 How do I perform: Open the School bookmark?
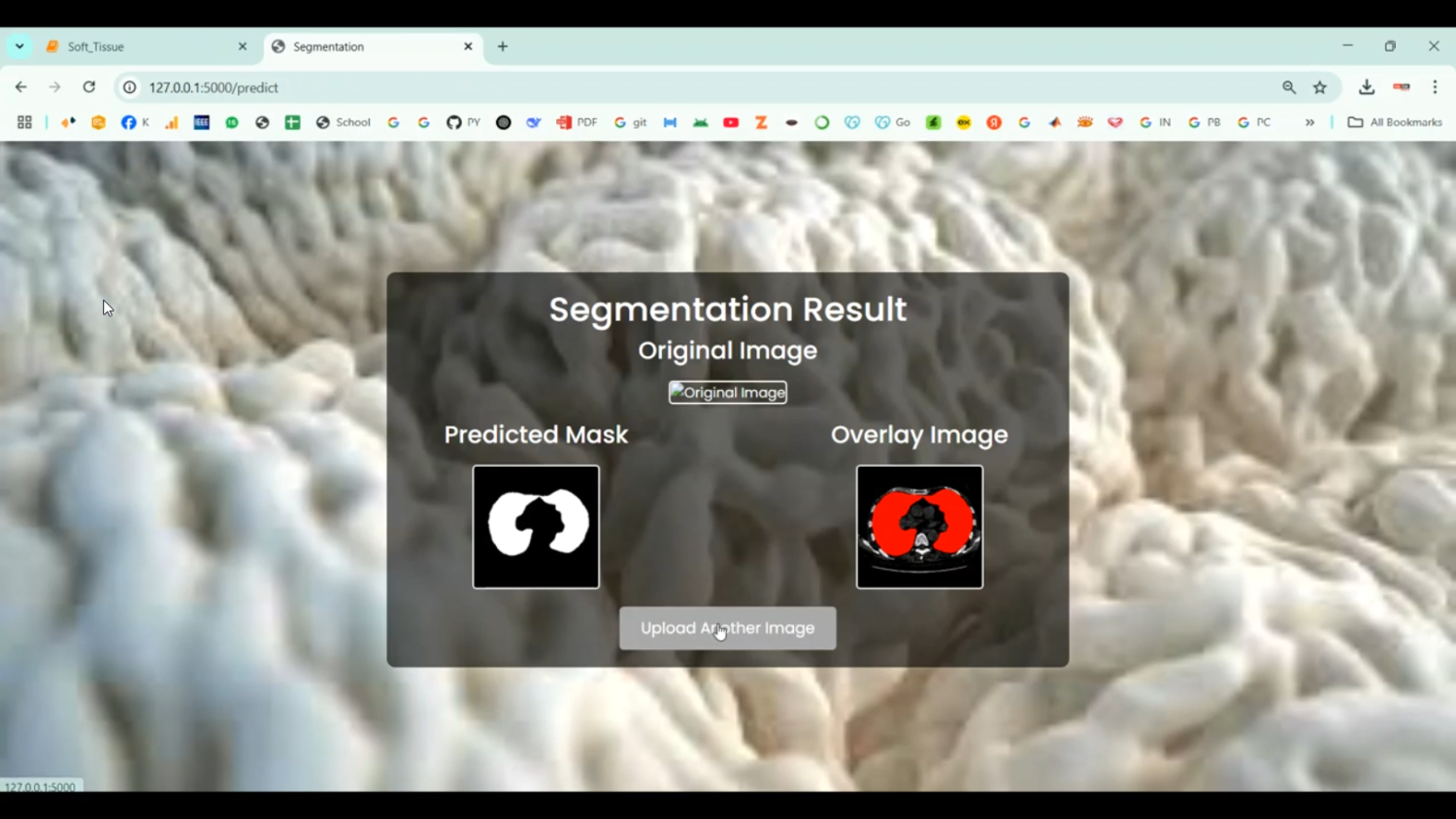pyautogui.click(x=342, y=122)
